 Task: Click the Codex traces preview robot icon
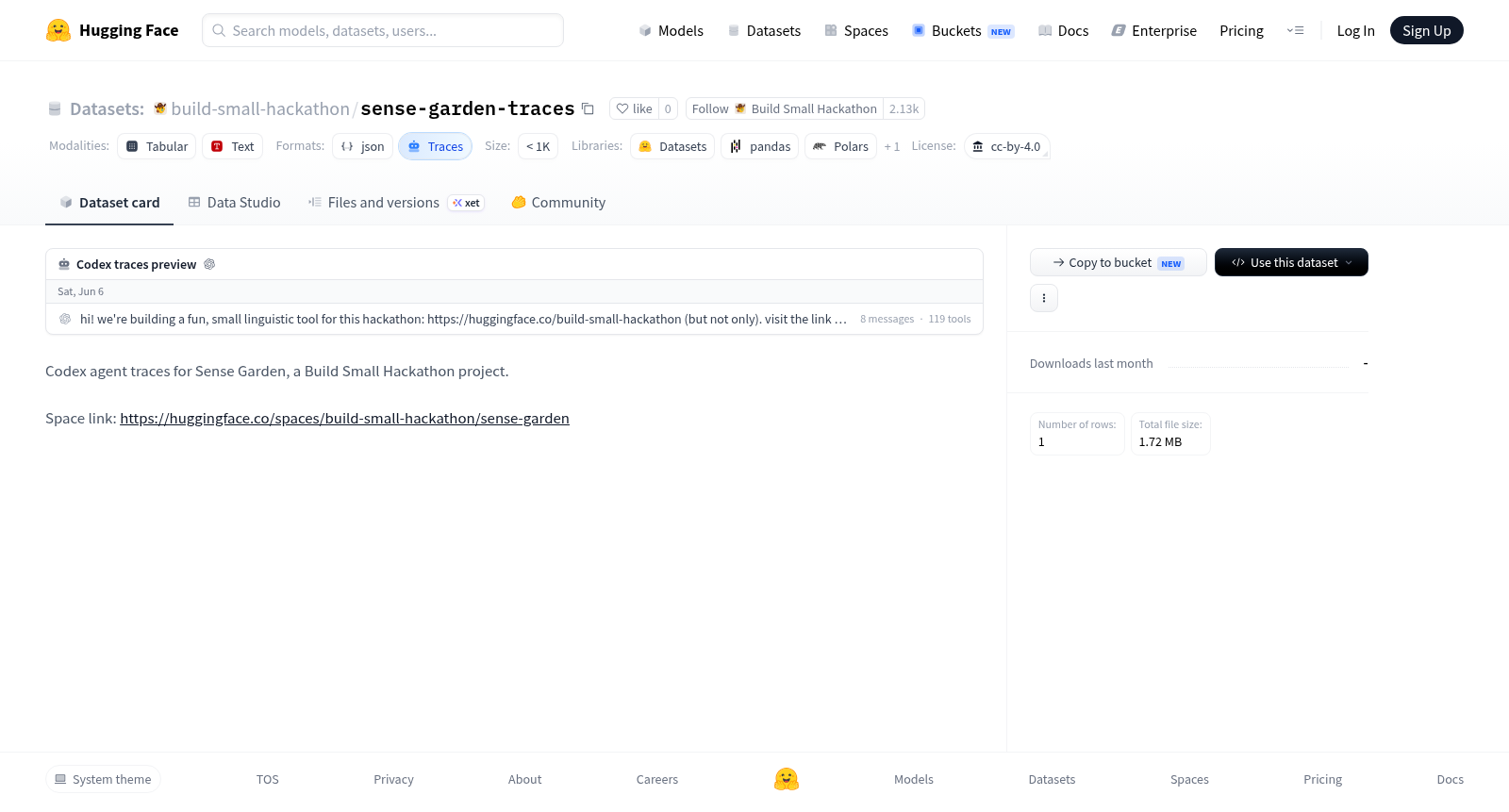point(64,264)
